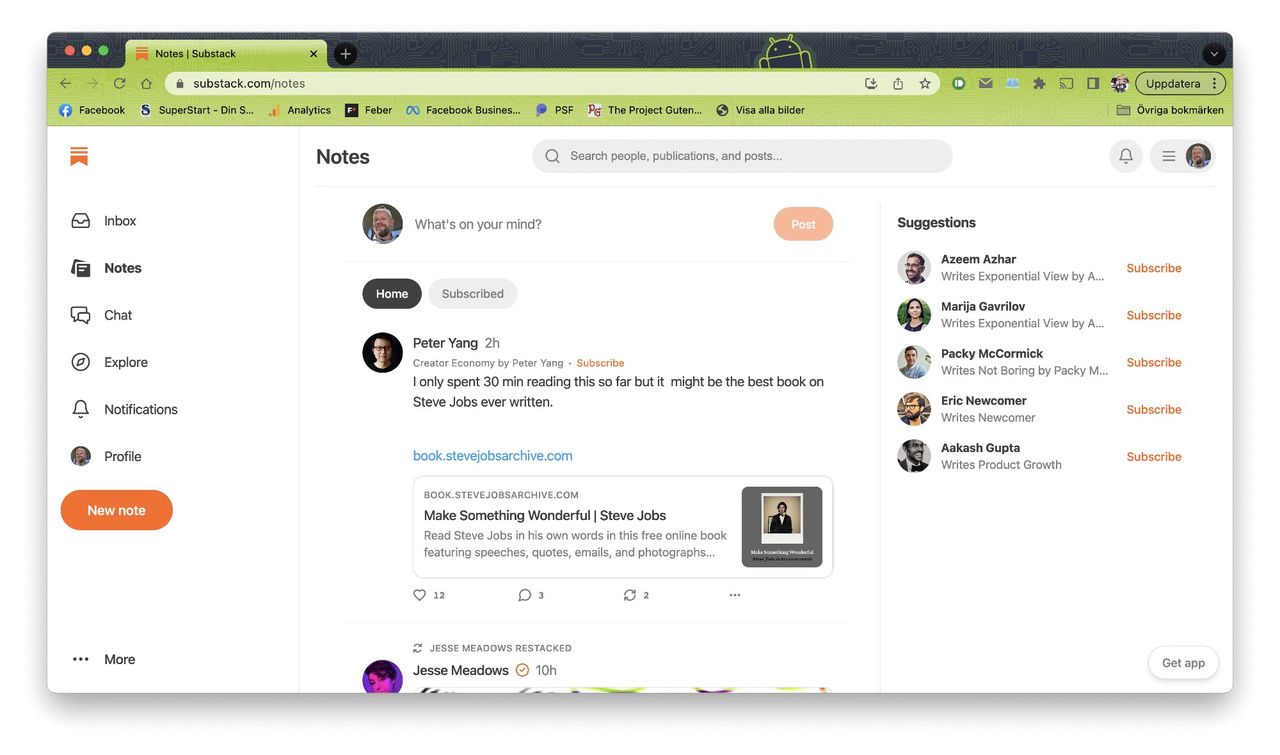Open the Make Something Wonderful thumbnail
The width and height of the screenshot is (1280, 755).
[781, 527]
